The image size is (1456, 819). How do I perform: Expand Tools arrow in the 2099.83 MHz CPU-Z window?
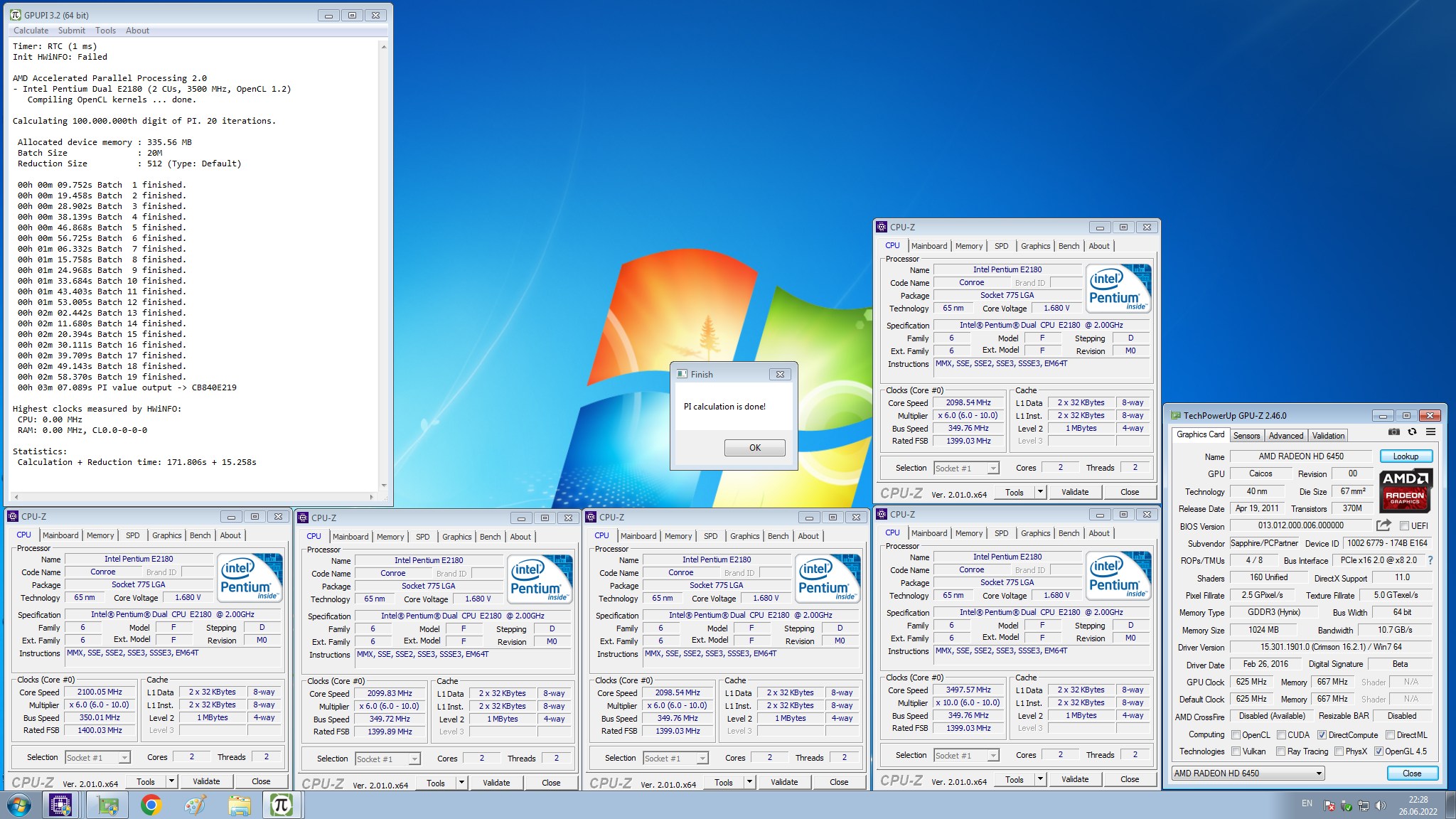coord(461,783)
